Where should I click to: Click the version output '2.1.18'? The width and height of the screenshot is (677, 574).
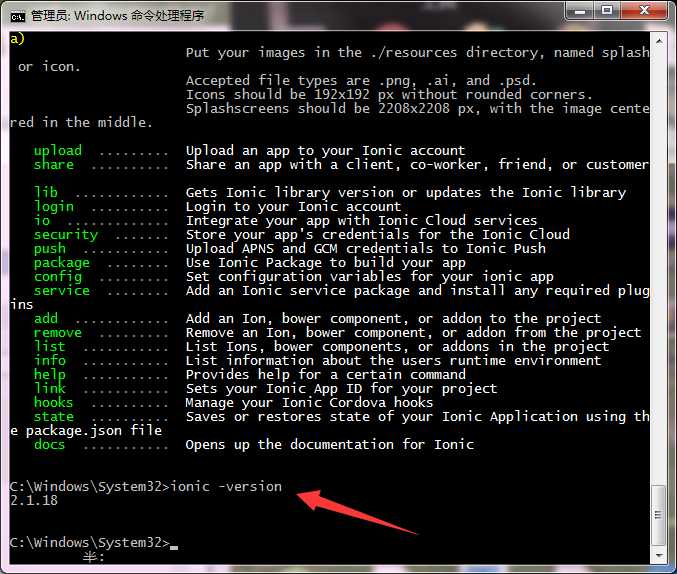click(34, 501)
